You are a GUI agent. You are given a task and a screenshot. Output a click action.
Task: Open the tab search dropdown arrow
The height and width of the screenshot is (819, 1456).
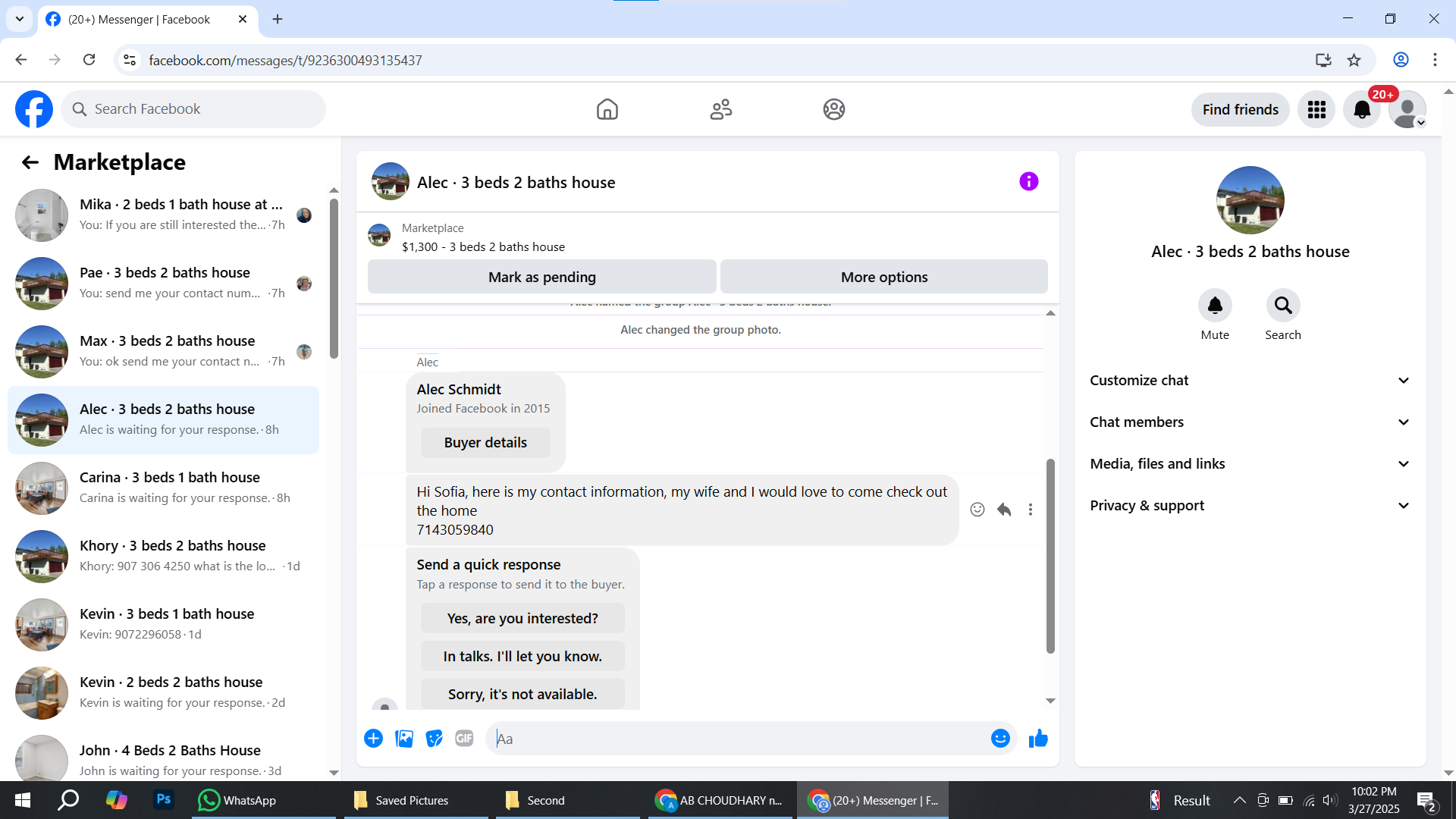point(20,19)
